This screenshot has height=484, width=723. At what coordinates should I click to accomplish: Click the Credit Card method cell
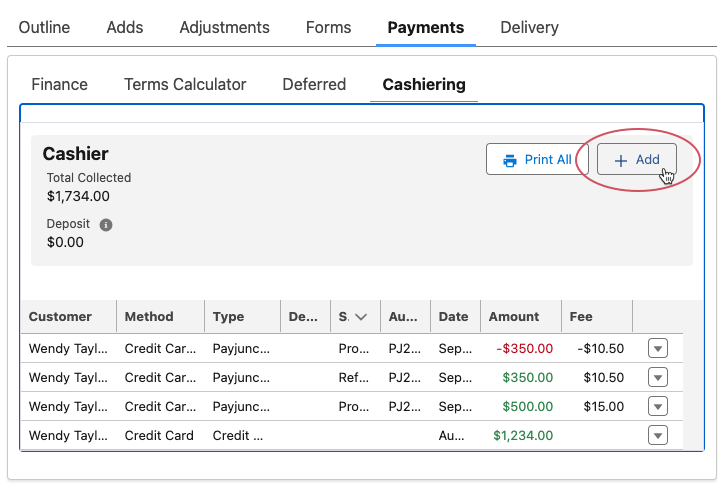pos(159,436)
